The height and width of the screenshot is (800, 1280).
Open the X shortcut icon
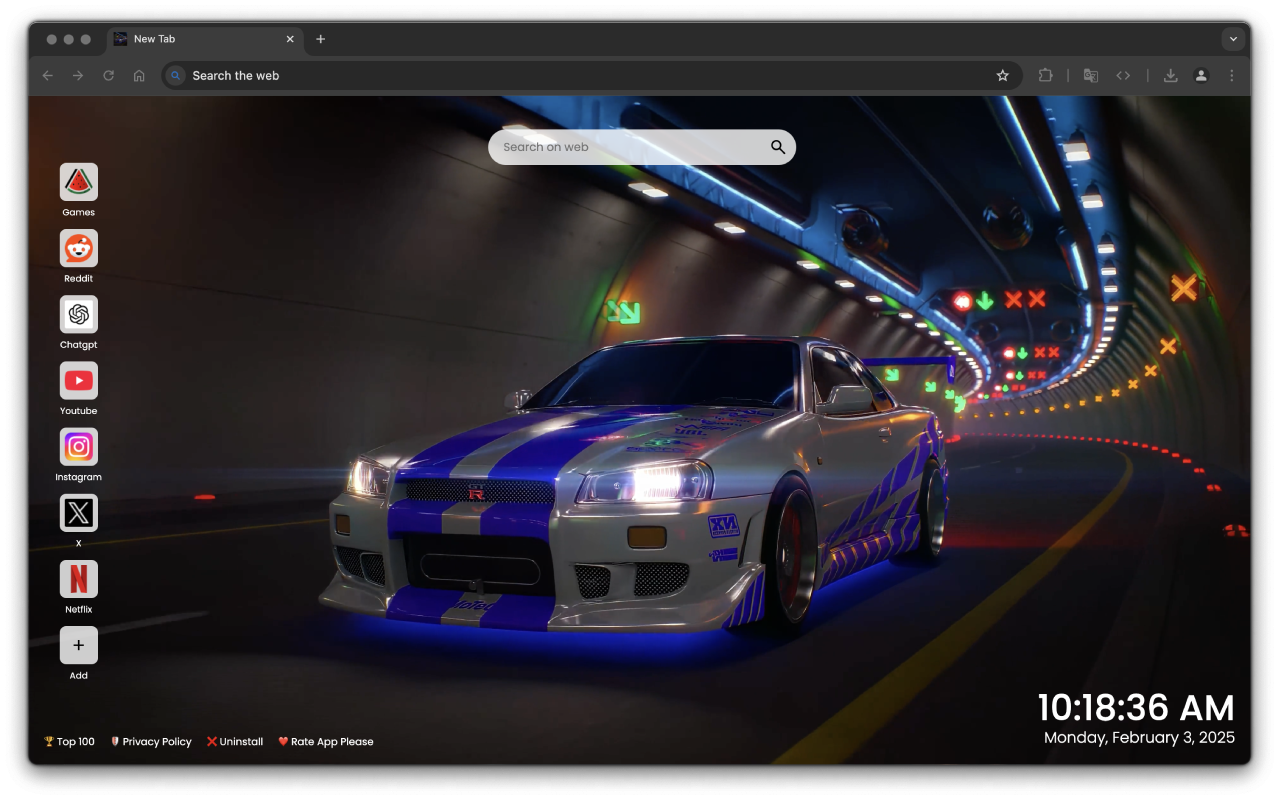(x=79, y=513)
